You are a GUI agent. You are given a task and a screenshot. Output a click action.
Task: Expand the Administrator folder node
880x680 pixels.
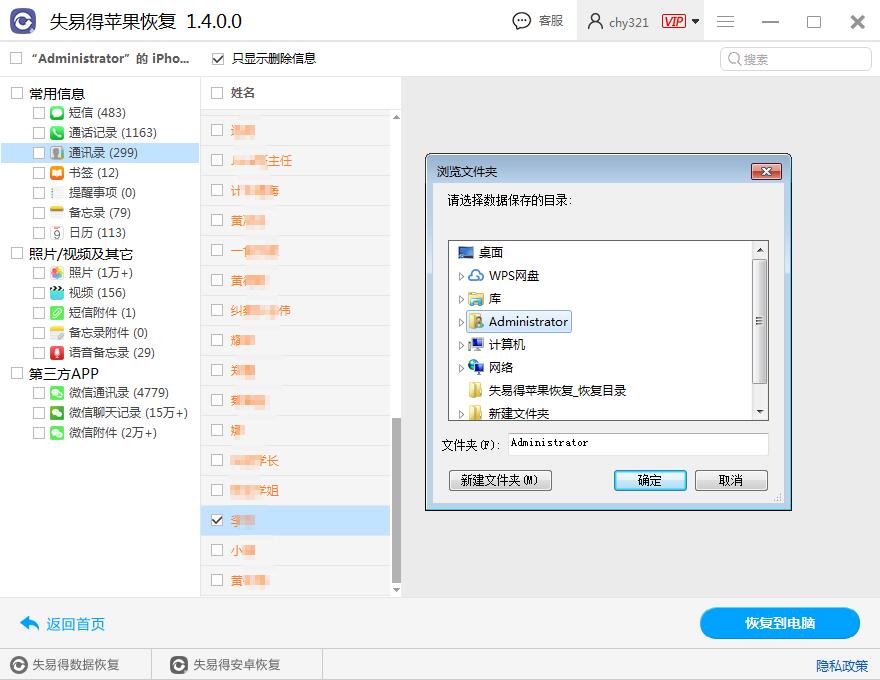pyautogui.click(x=461, y=322)
